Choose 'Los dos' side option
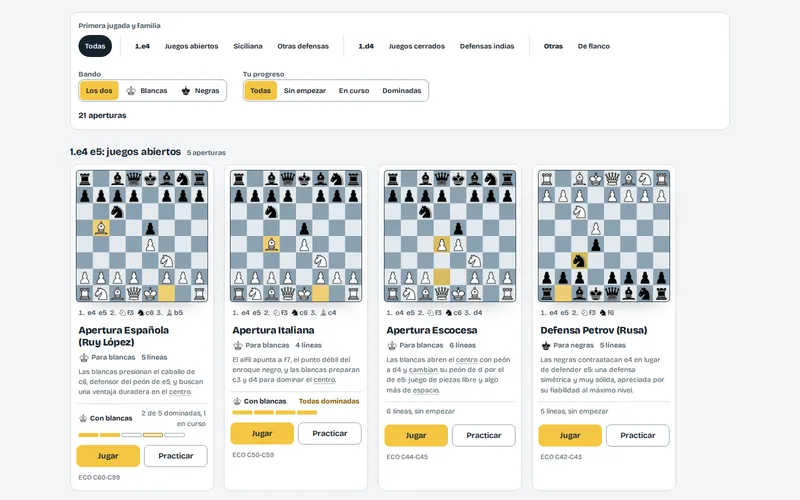The image size is (800, 500). pyautogui.click(x=99, y=90)
